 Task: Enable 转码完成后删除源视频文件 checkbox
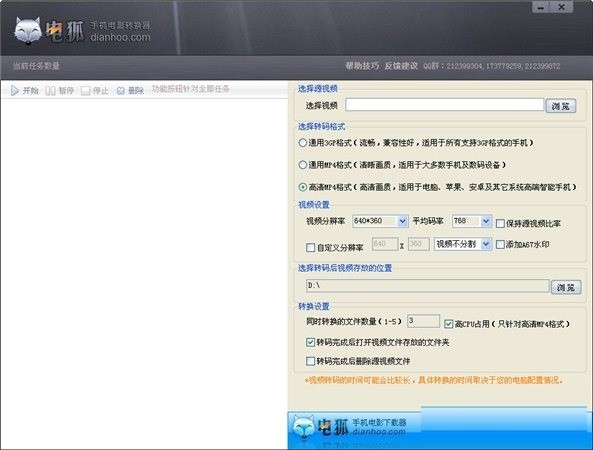[310, 361]
